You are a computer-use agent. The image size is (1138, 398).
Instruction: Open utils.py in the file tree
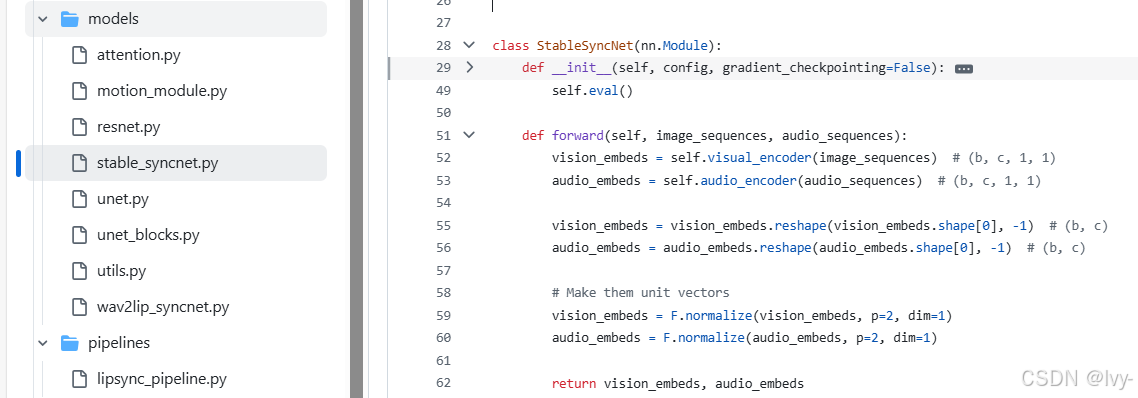(122, 271)
